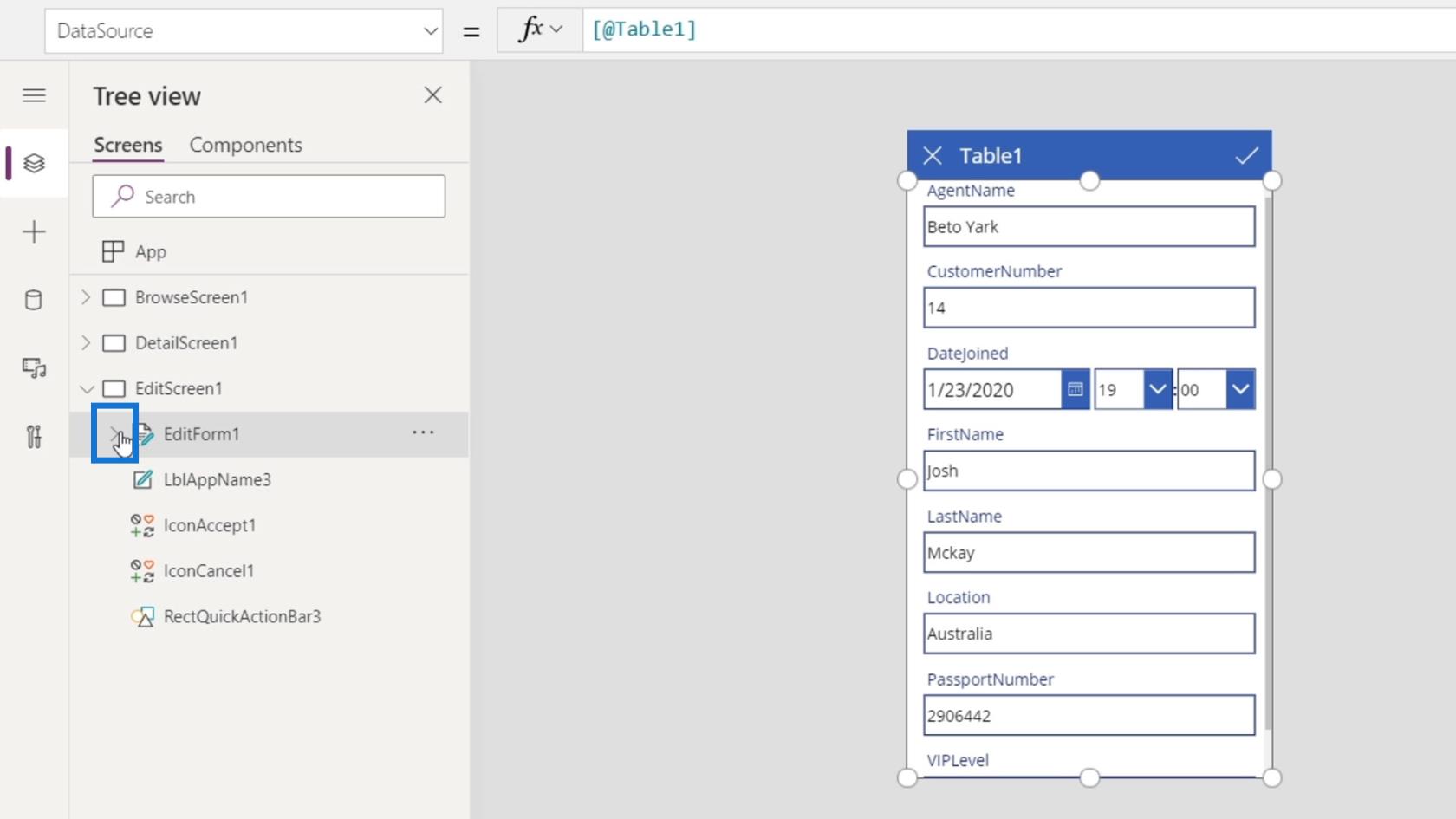Click the DateJoined date field 1/23/2020
Image resolution: width=1456 pixels, height=819 pixels.
coord(992,390)
